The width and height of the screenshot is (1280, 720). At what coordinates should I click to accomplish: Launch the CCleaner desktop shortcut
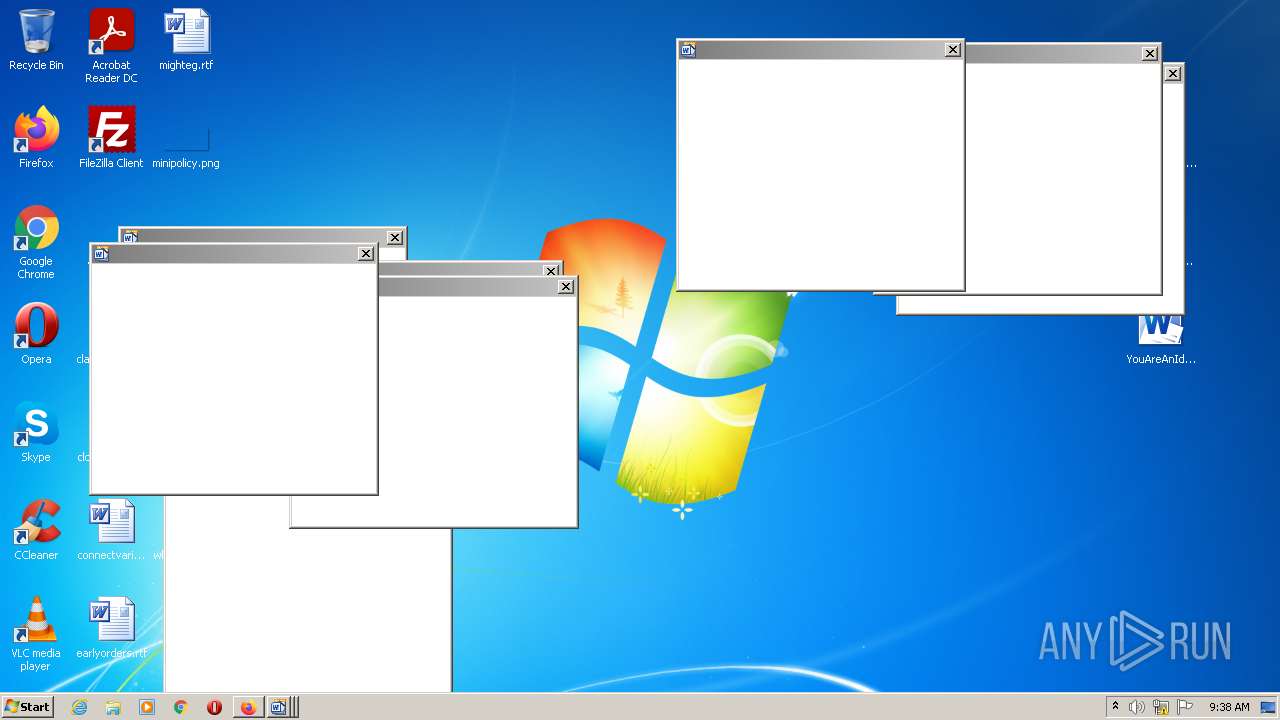tap(36, 530)
